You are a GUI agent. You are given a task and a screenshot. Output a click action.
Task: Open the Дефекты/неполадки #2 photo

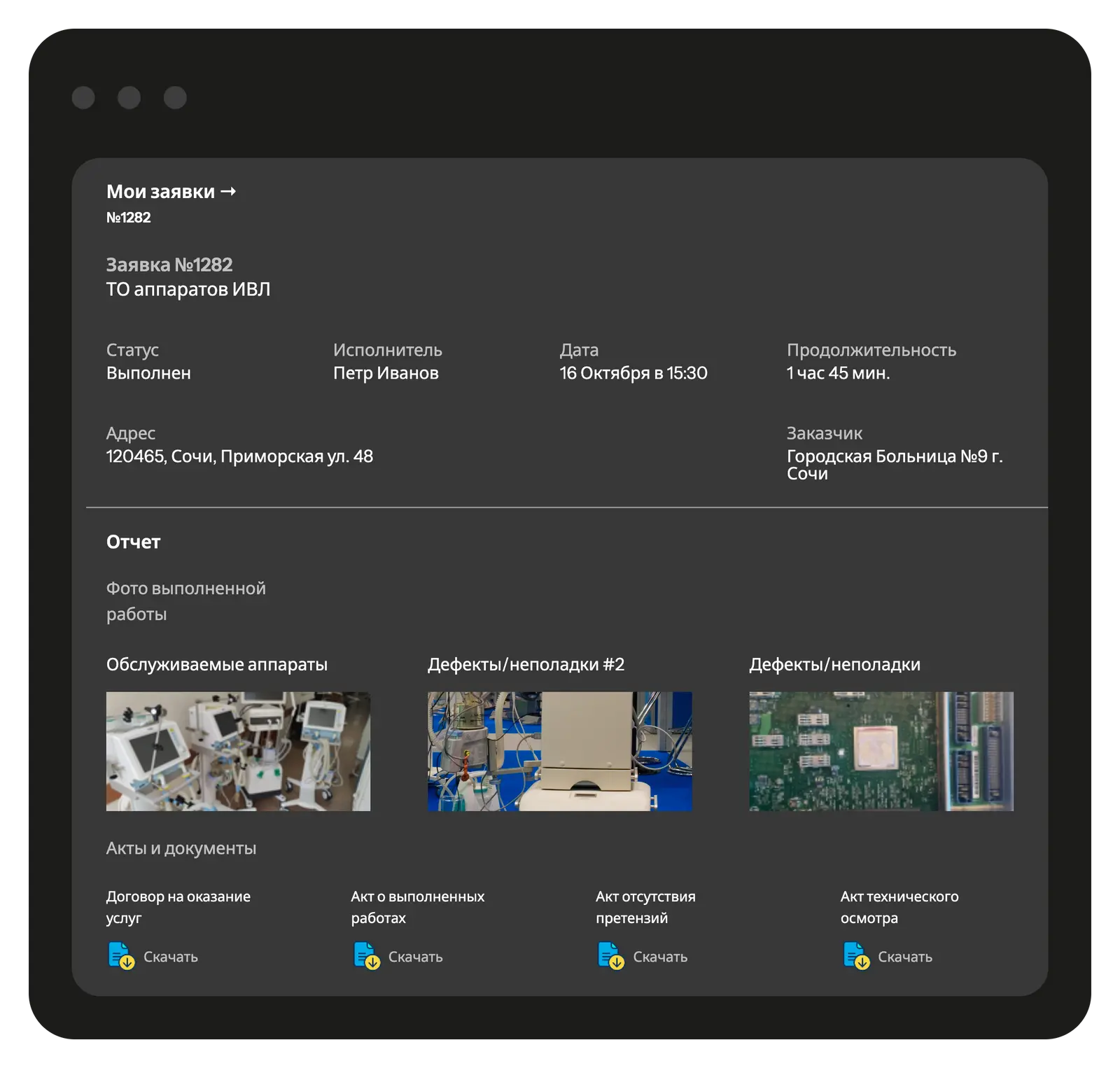[x=559, y=751]
